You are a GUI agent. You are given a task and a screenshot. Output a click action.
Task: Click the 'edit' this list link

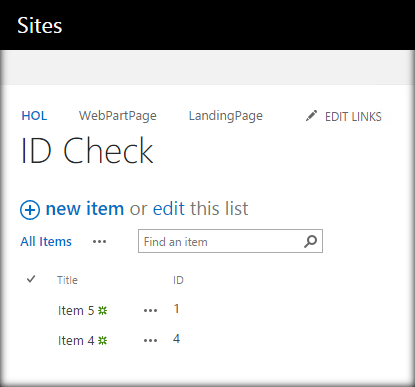point(169,209)
